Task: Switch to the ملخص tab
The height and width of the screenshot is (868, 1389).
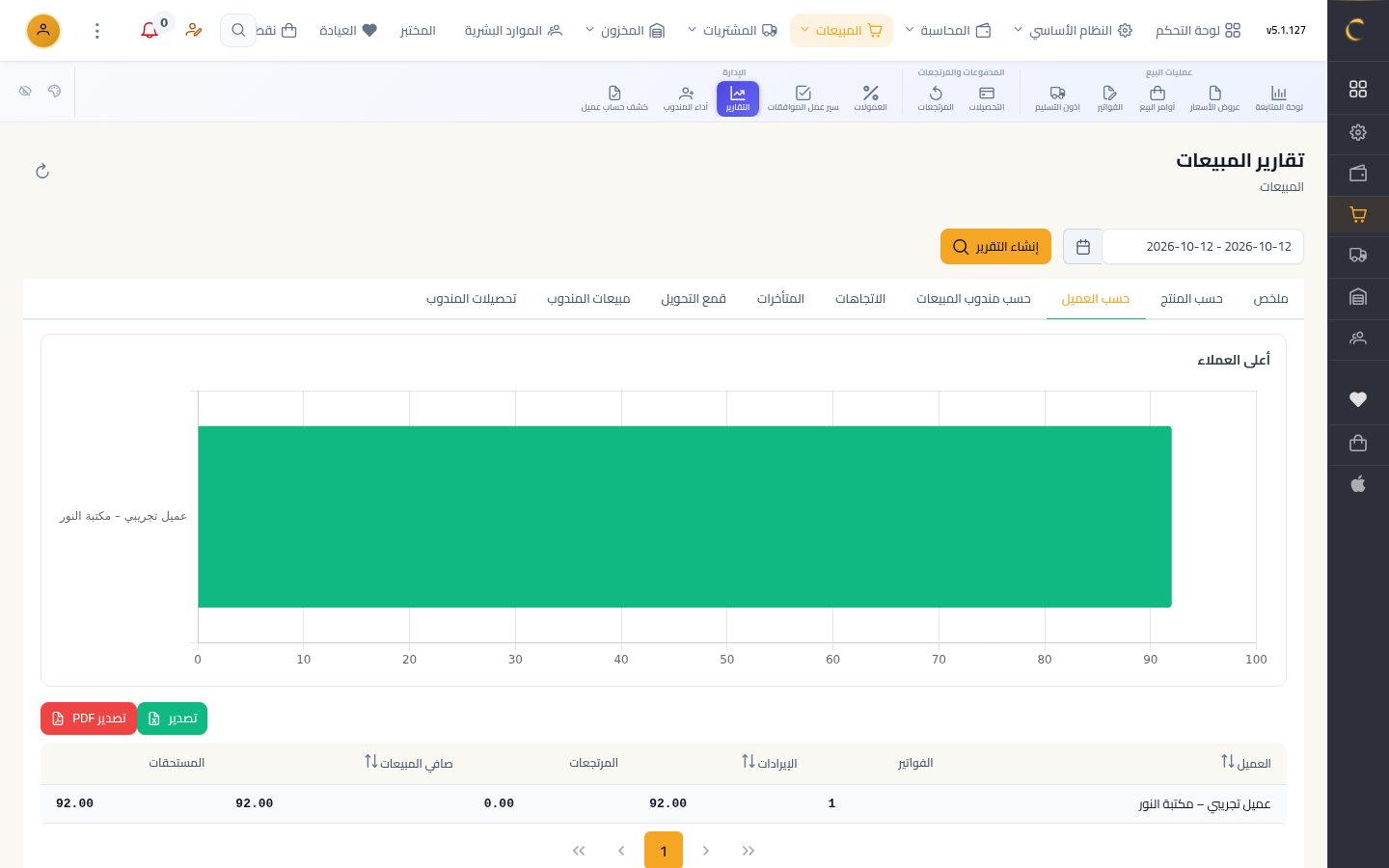Action: 1270,299
